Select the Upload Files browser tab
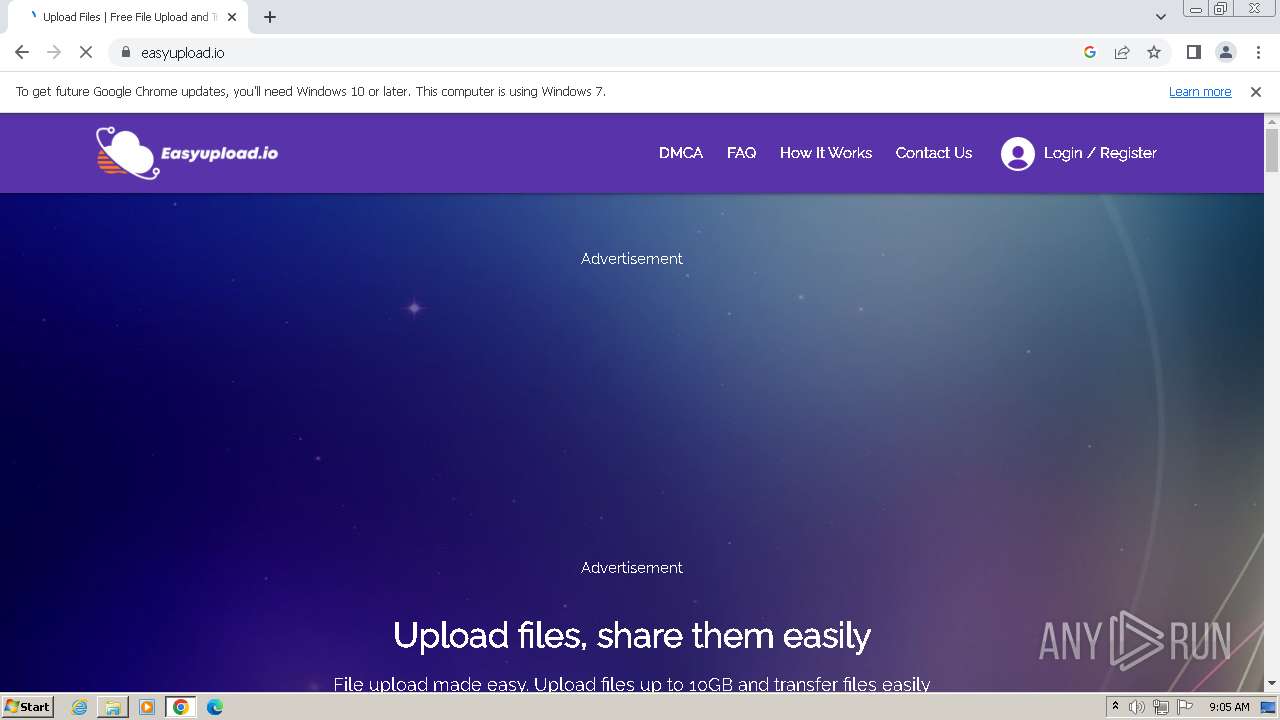Viewport: 1280px width, 720px height. 126,17
